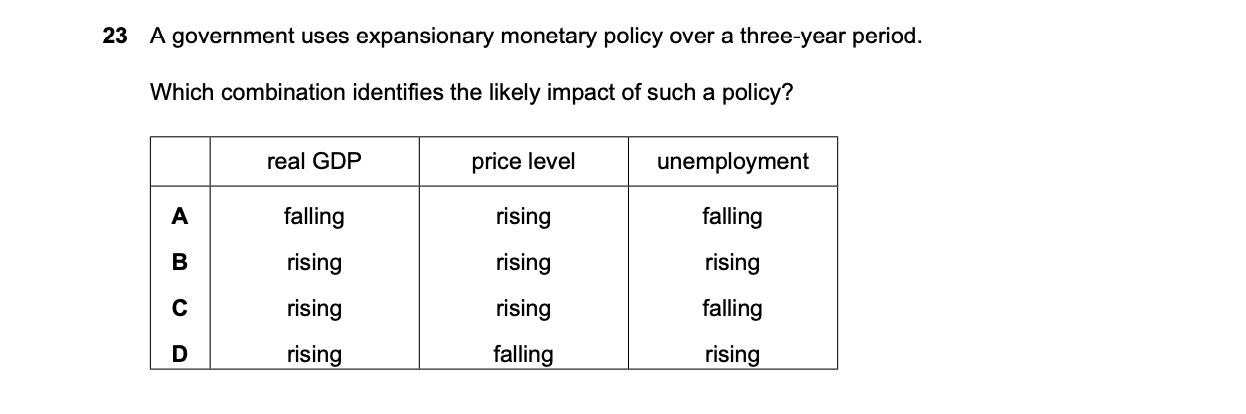Click the 'real GDP' column header
This screenshot has width=1246, height=414.
coord(314,161)
